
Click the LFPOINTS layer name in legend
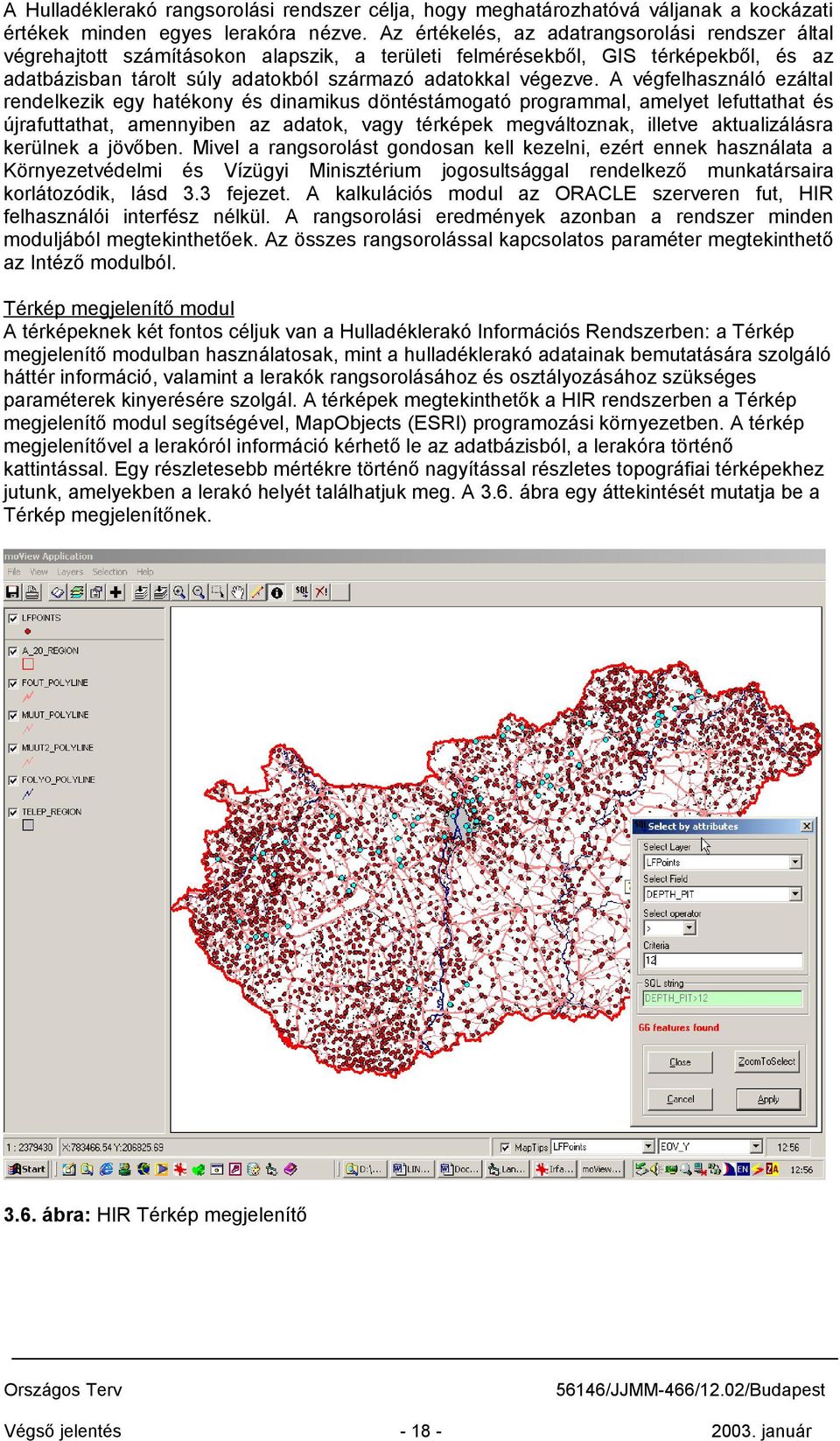(41, 618)
